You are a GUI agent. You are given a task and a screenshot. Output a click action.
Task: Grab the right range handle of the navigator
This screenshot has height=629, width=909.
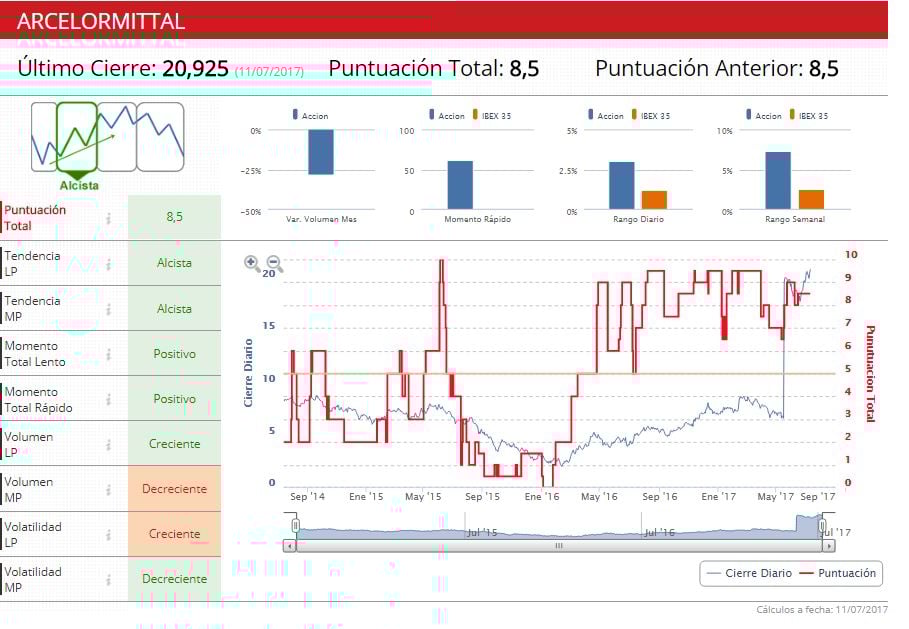coord(822,526)
